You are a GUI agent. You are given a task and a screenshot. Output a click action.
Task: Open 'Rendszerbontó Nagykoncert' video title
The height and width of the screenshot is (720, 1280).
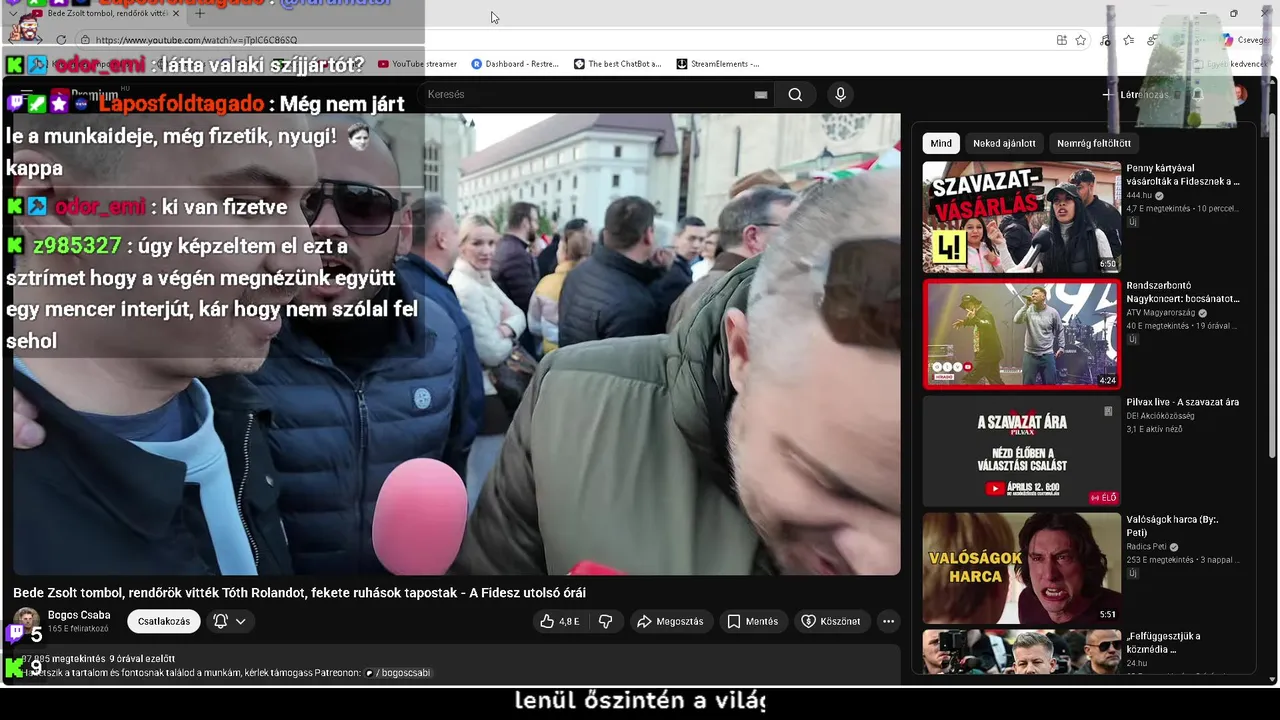pyautogui.click(x=1183, y=292)
